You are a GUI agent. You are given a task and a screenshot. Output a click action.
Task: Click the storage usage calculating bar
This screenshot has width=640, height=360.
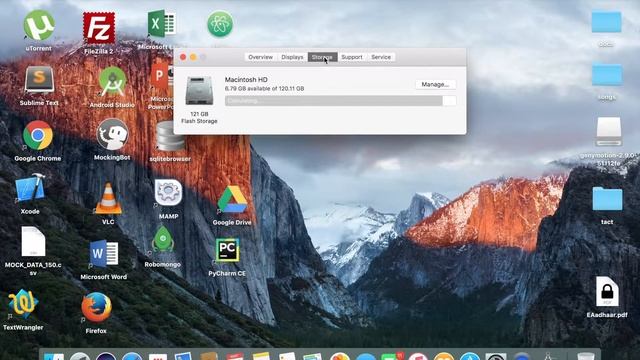coord(340,101)
